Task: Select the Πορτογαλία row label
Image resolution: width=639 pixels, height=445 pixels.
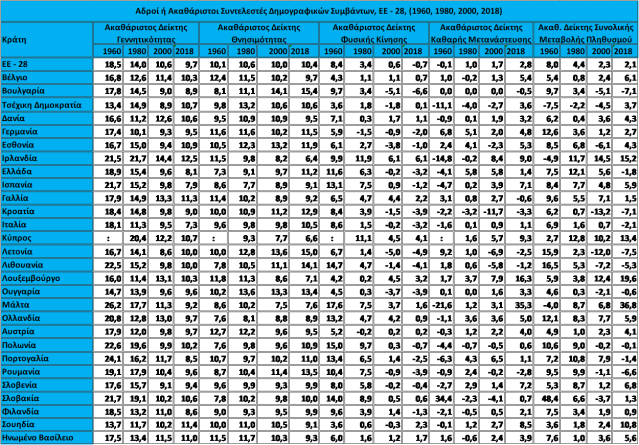Action: tap(28, 355)
